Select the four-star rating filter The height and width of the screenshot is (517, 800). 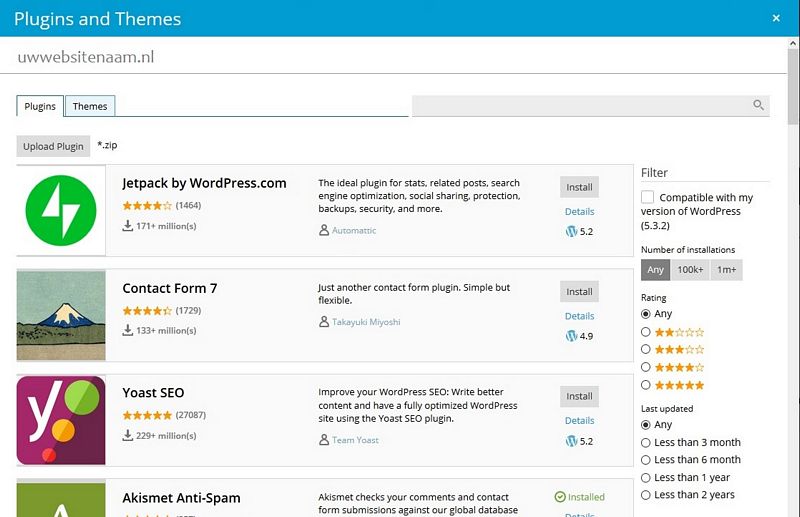tap(645, 367)
